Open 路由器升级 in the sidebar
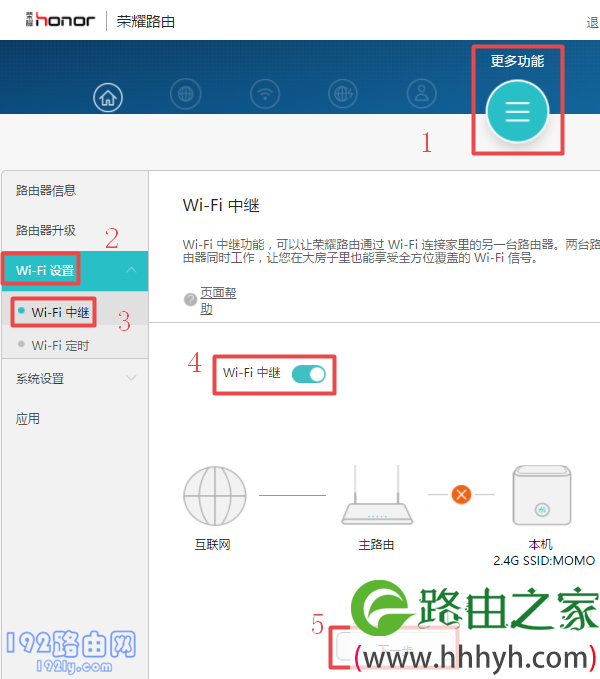 pyautogui.click(x=46, y=230)
